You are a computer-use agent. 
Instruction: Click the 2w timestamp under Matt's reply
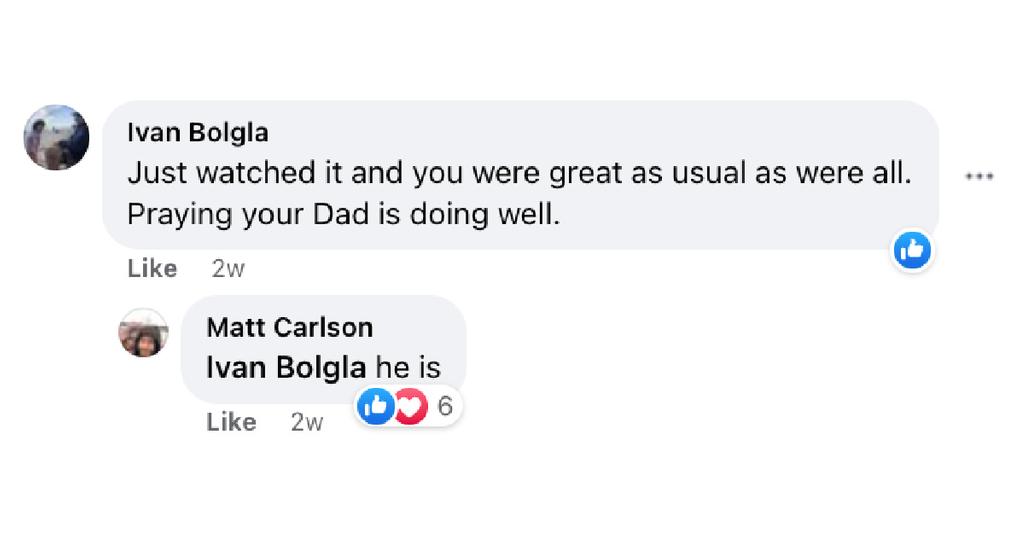pyautogui.click(x=307, y=422)
